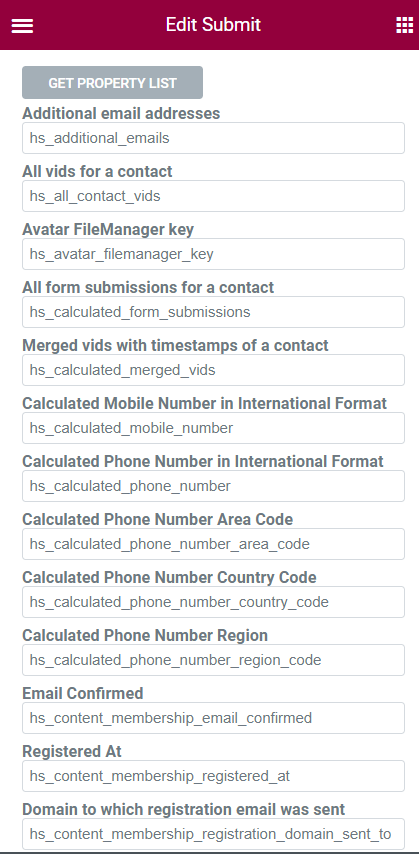The image size is (419, 854).
Task: Click the Phone Number Area Code input
Action: click(x=213, y=544)
